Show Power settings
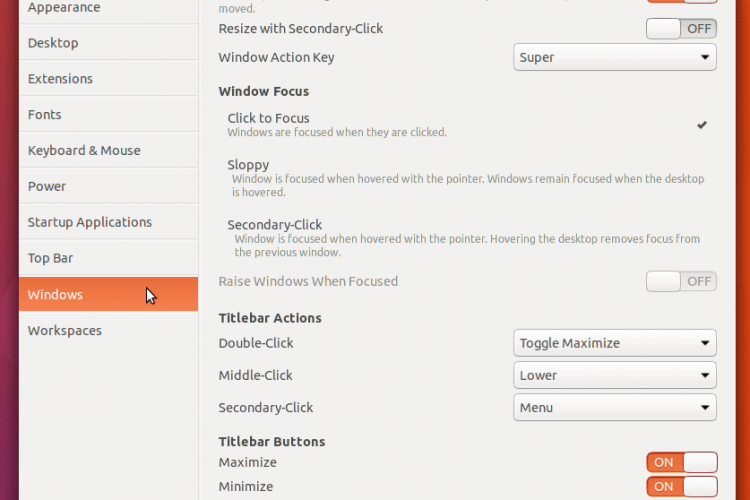 pos(109,186)
